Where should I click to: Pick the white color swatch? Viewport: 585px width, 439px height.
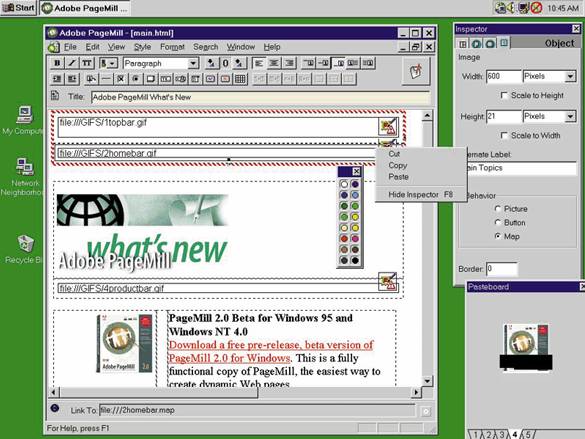click(344, 184)
